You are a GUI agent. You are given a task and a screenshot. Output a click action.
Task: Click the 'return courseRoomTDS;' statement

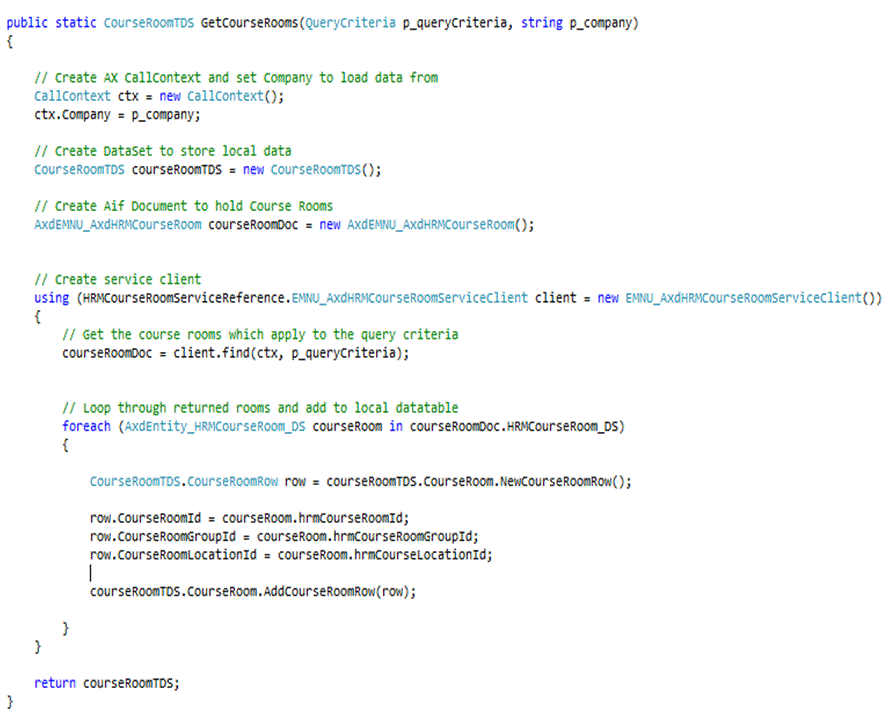107,684
